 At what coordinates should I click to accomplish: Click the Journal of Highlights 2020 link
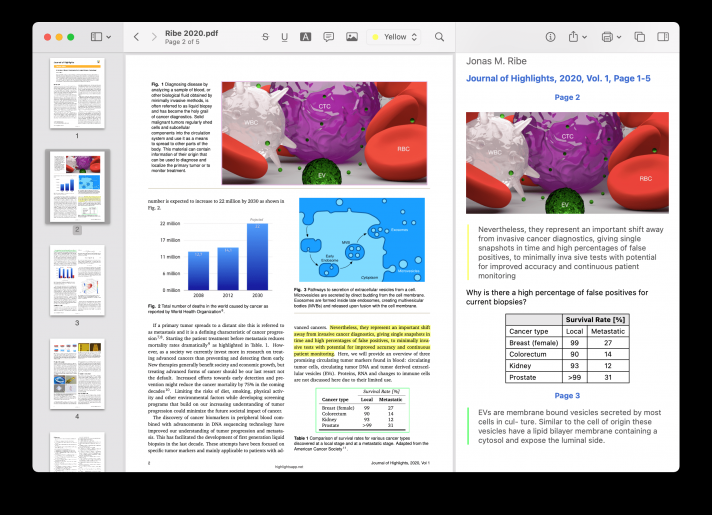pos(558,78)
